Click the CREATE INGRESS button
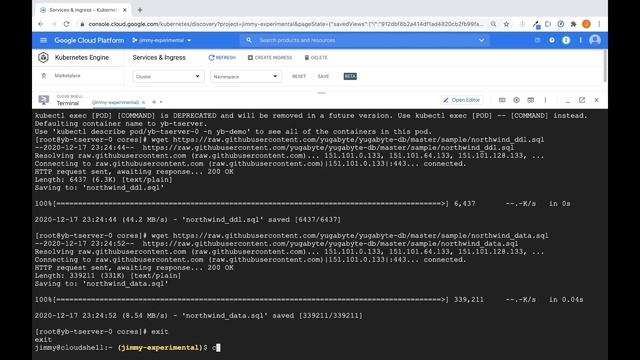This screenshot has width=640, height=360. coord(270,58)
